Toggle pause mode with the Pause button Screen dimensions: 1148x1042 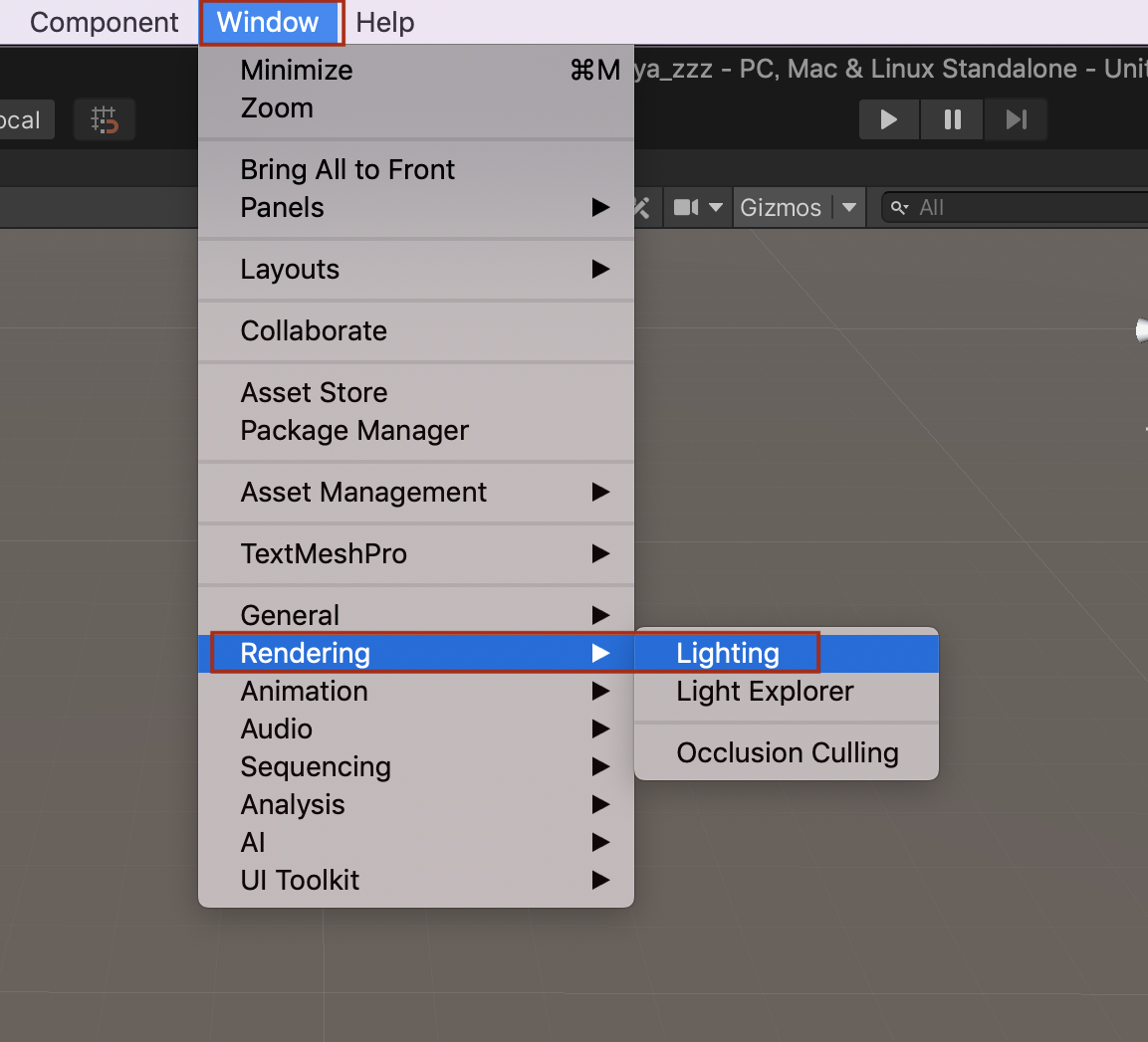[x=952, y=118]
